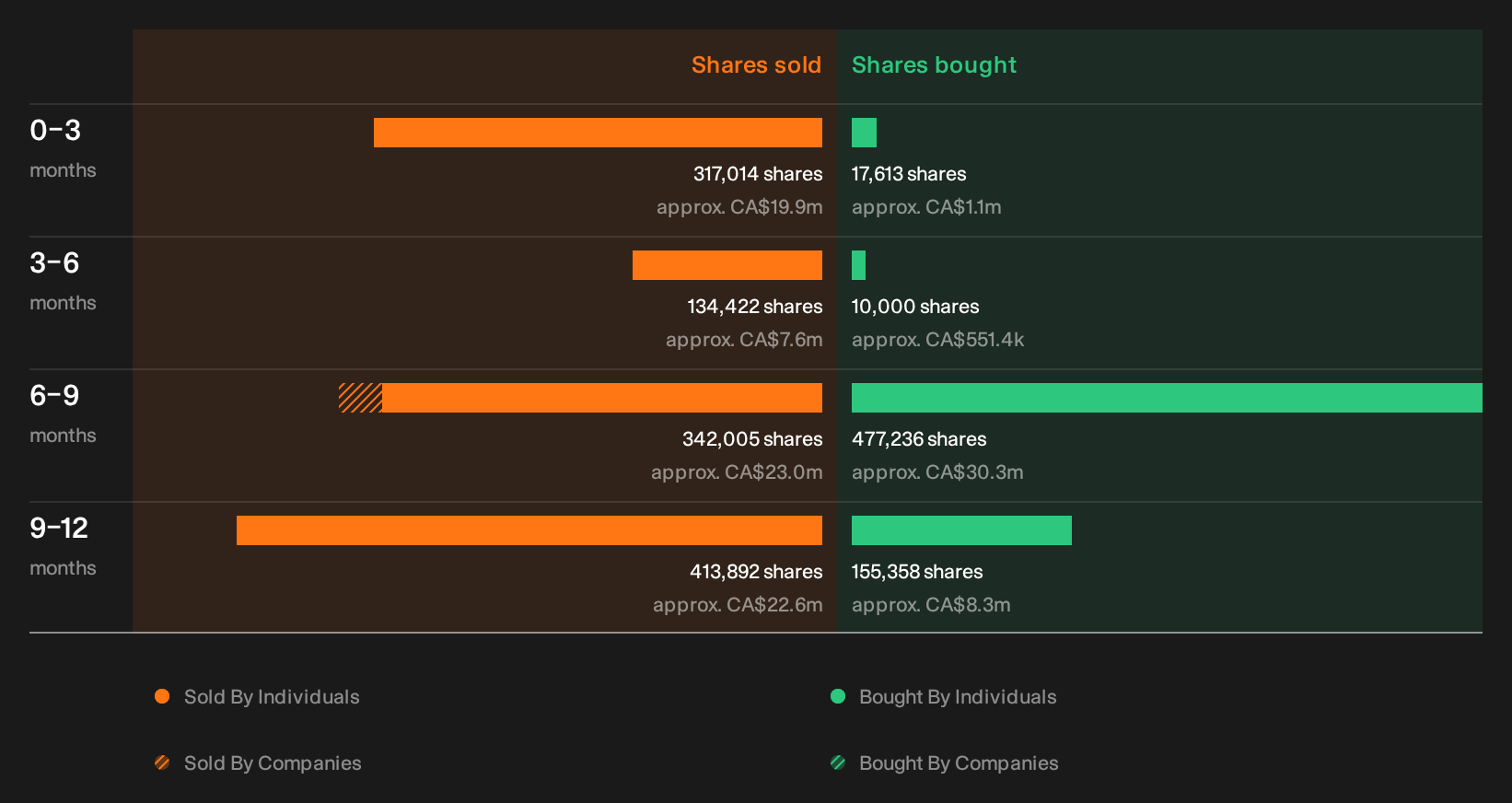Click the striped Bought By Companies legend icon
This screenshot has height=803, width=1512.
point(838,762)
